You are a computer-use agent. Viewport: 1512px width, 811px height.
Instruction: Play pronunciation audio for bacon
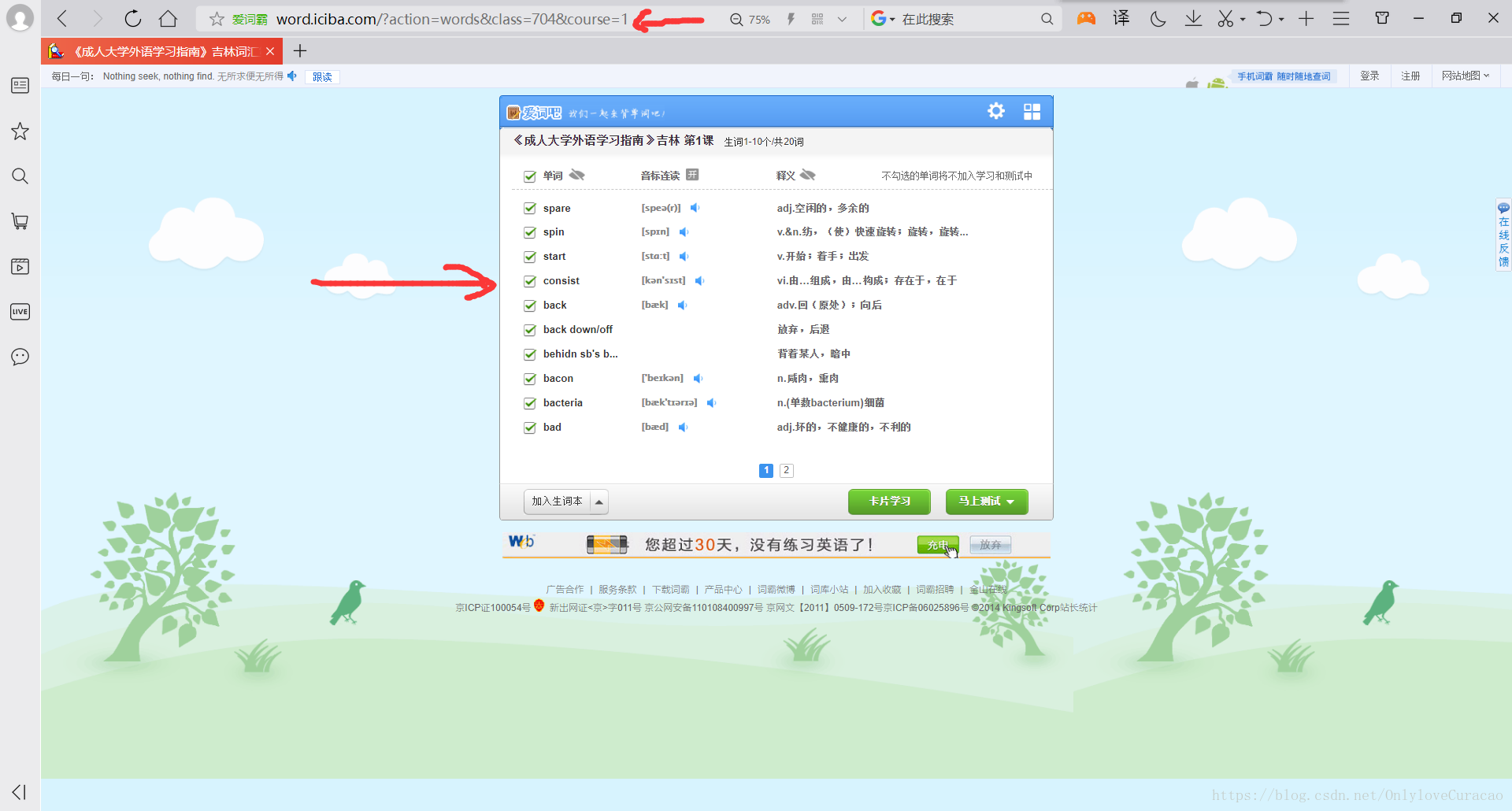pos(698,379)
